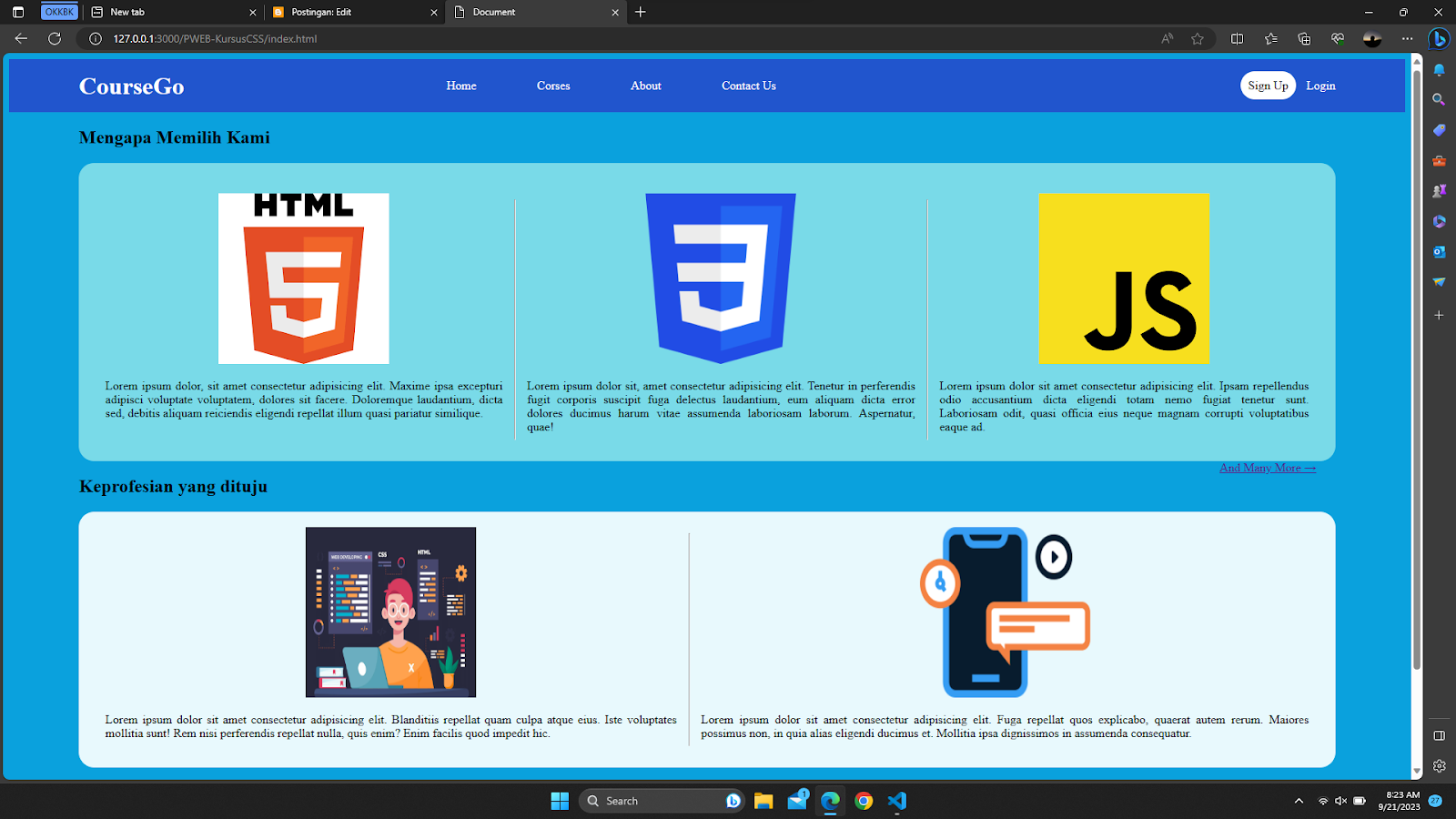Open the Favorites list icon

[1271, 38]
